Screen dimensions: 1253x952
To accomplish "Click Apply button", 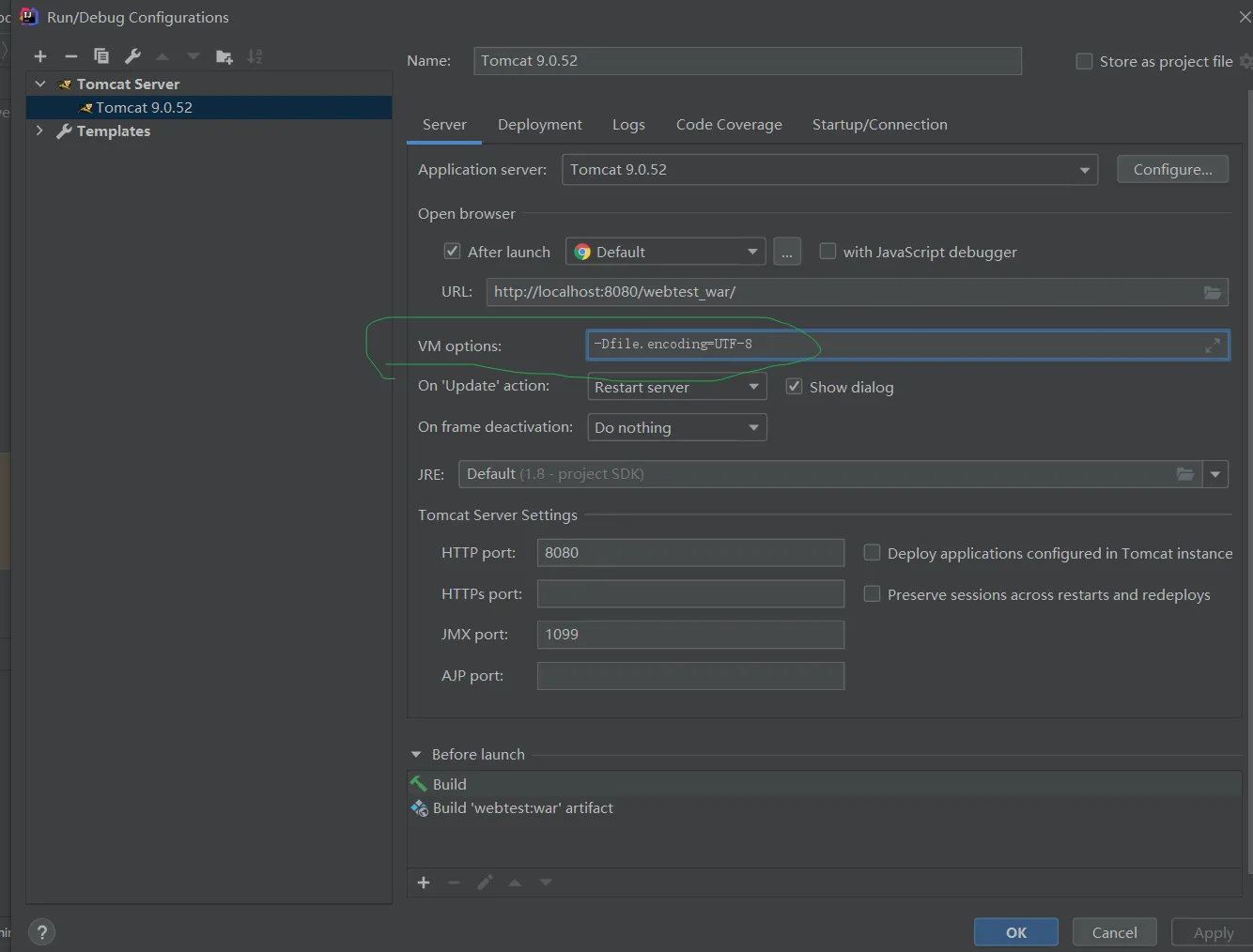I will point(1213,932).
